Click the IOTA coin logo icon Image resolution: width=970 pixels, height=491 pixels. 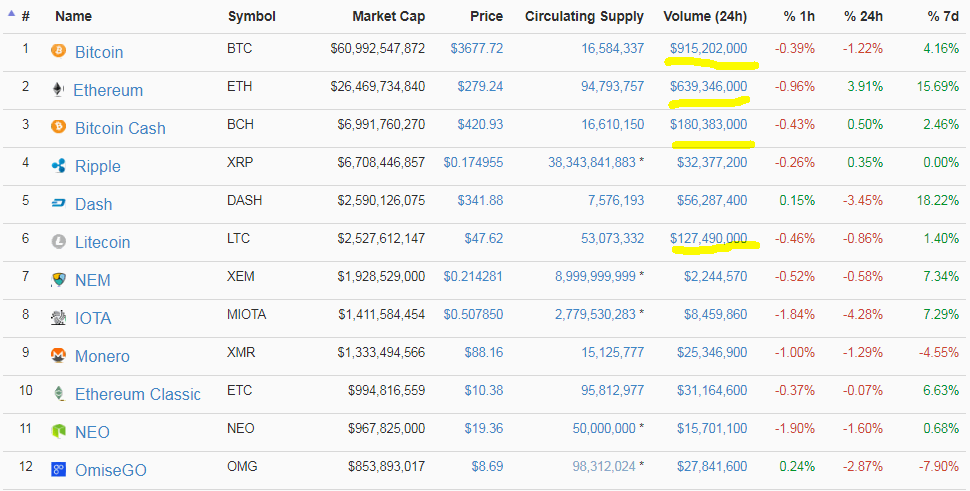coord(58,318)
